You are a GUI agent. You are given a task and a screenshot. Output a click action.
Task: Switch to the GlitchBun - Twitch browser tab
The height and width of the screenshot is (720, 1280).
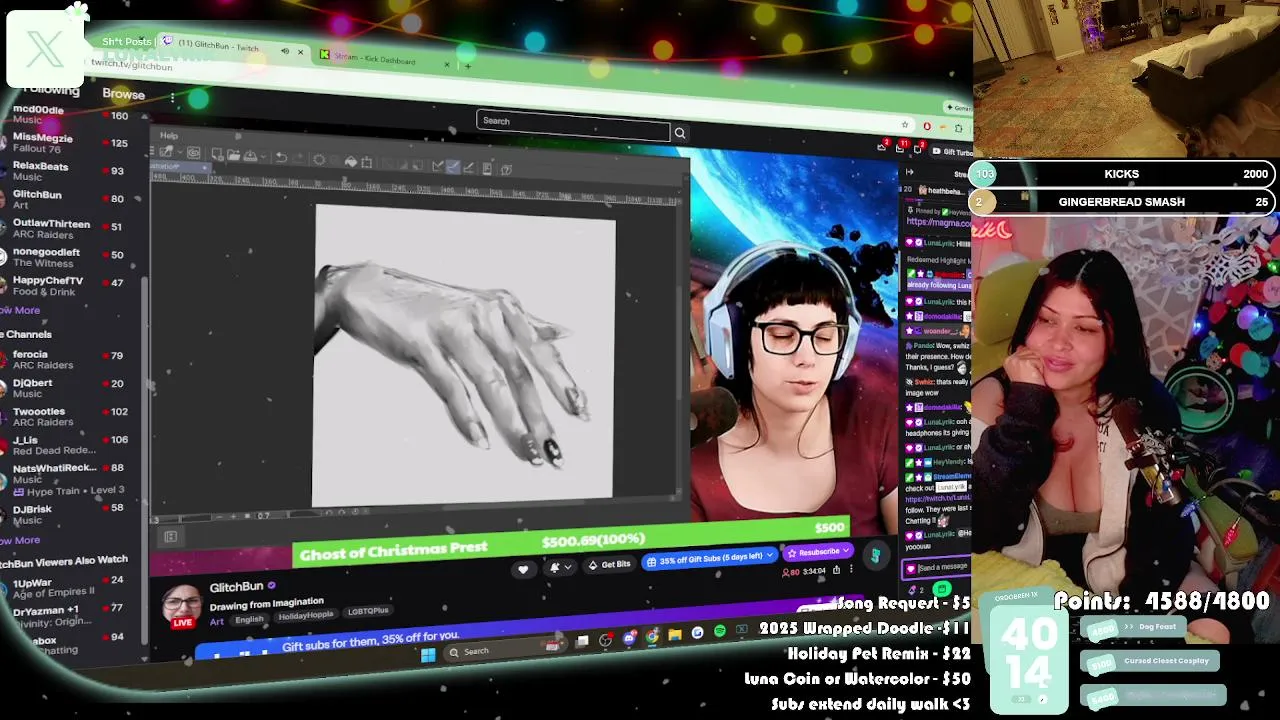tap(232, 46)
